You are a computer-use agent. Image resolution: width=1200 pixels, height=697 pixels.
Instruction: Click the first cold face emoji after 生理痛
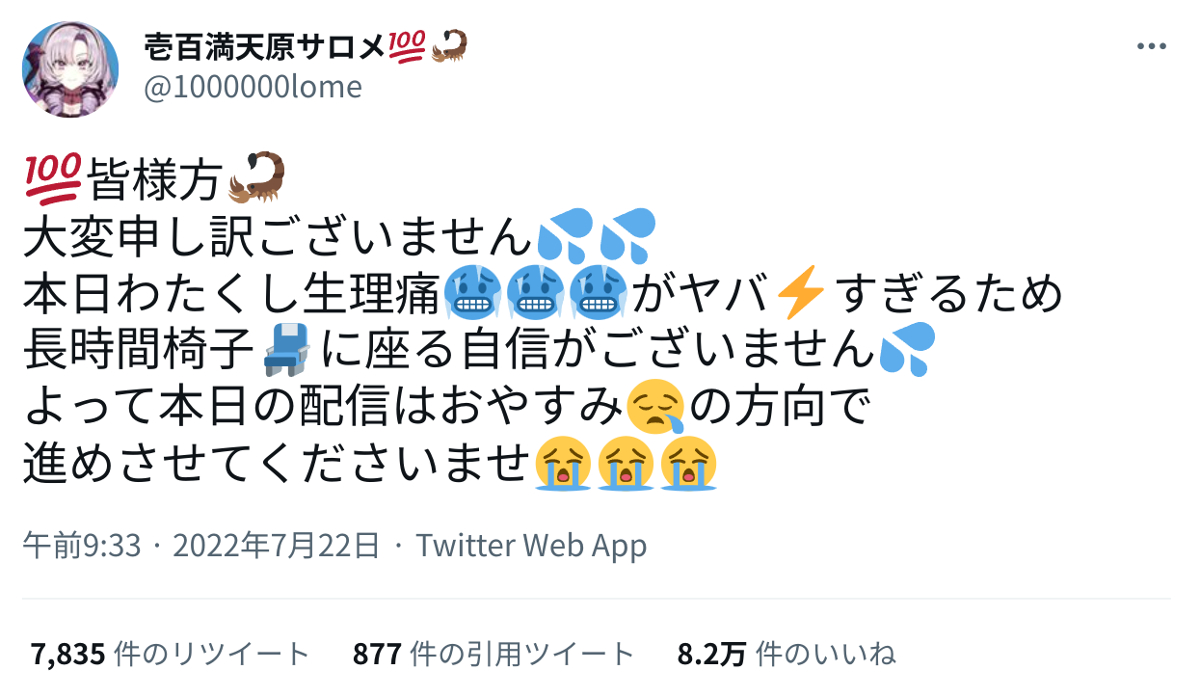(472, 291)
